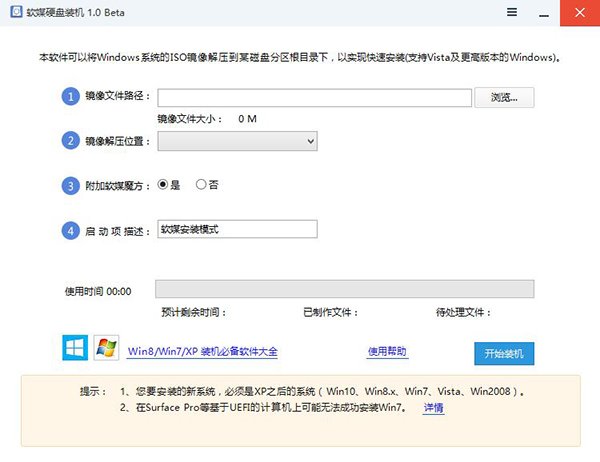This screenshot has height=462, width=600.
Task: Click the 软媒硬盘装机 1.0 Beta title text
Action: [x=75, y=13]
